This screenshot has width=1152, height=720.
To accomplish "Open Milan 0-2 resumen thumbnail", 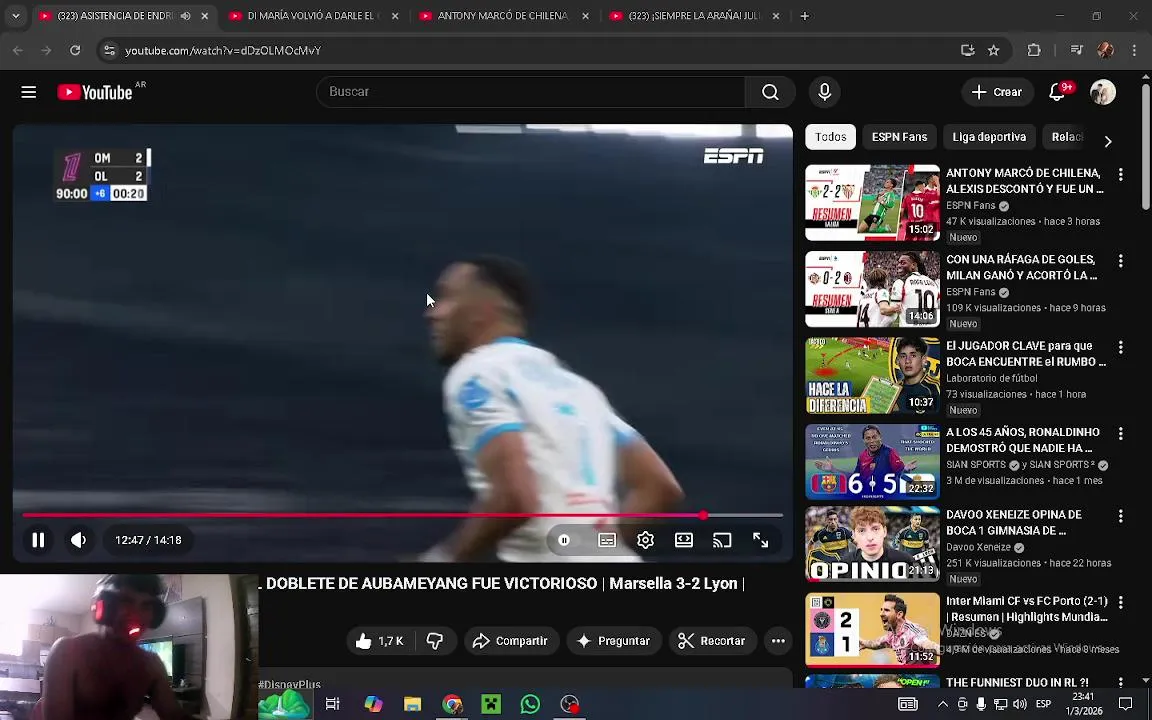I will pyautogui.click(x=872, y=289).
